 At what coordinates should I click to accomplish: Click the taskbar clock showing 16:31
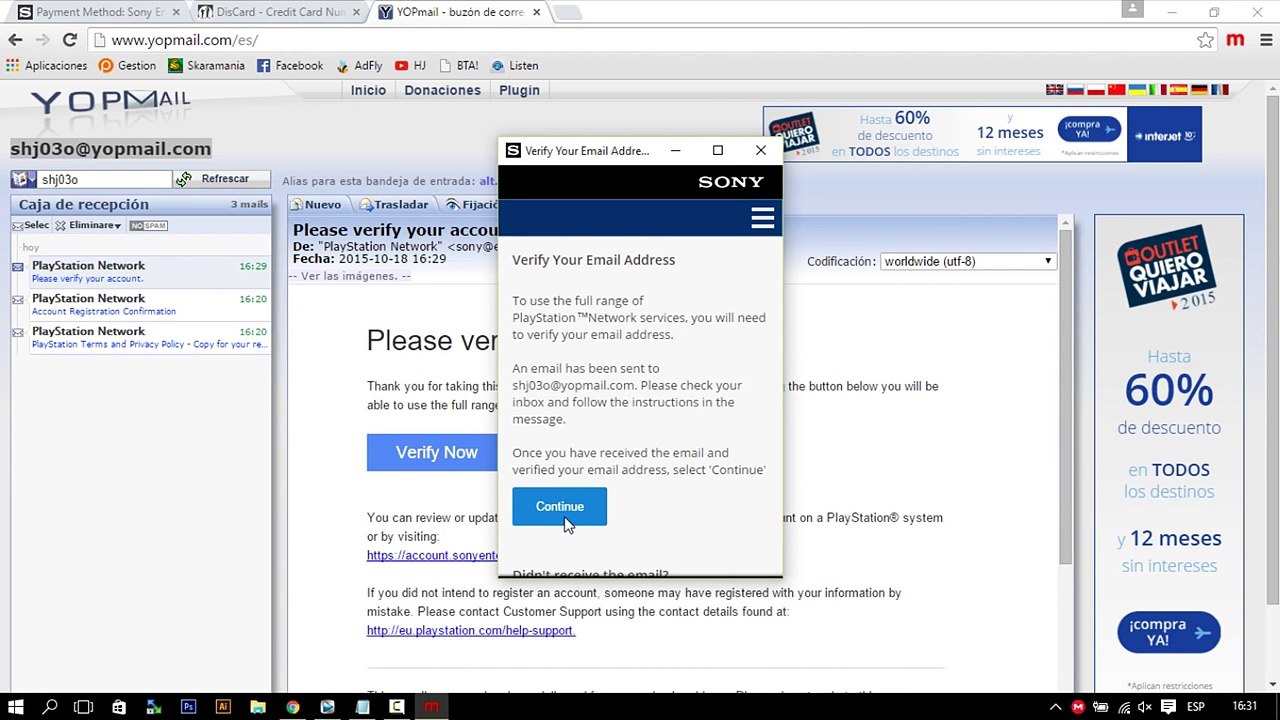(1245, 707)
